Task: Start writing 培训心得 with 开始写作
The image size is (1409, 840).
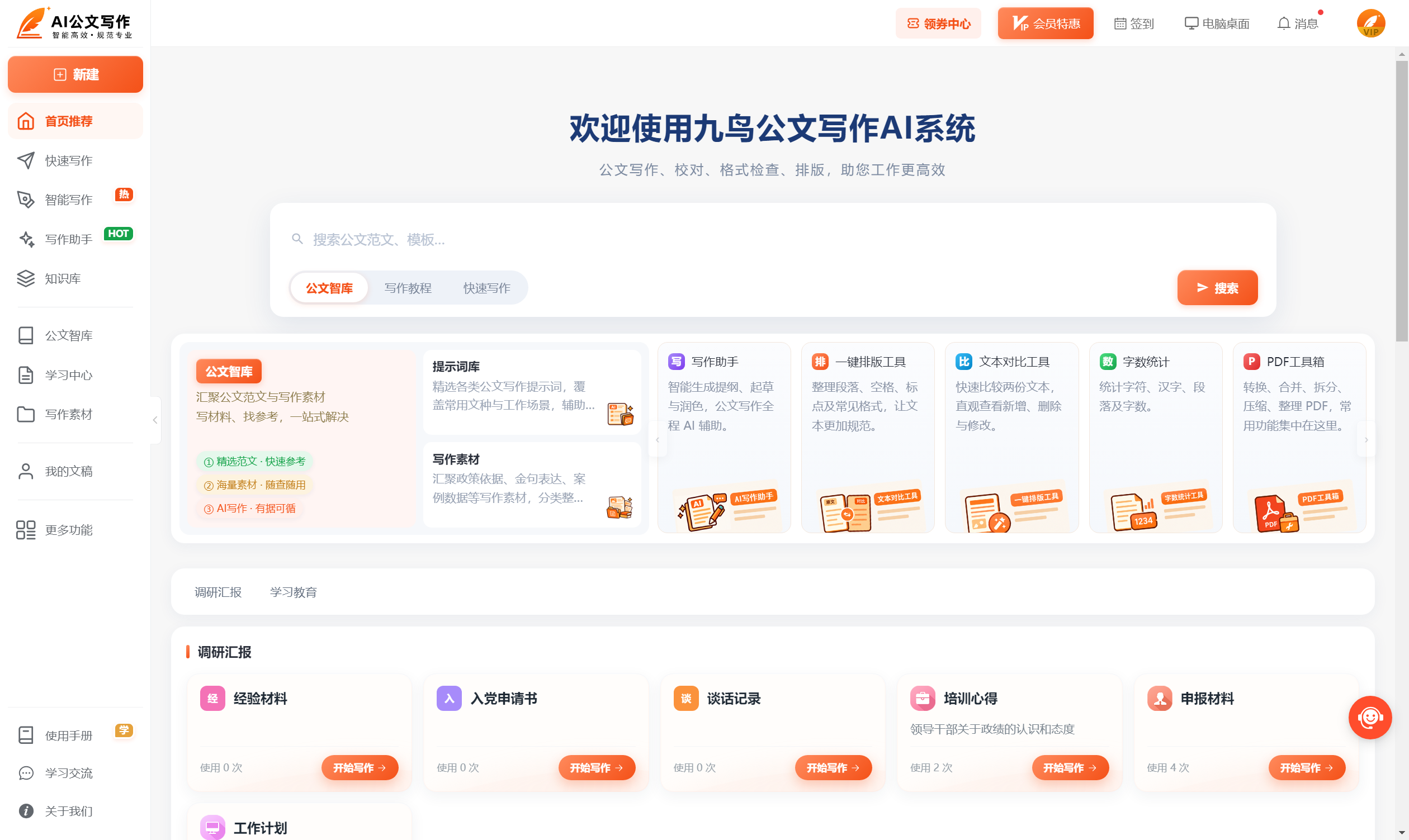Action: click(1070, 767)
